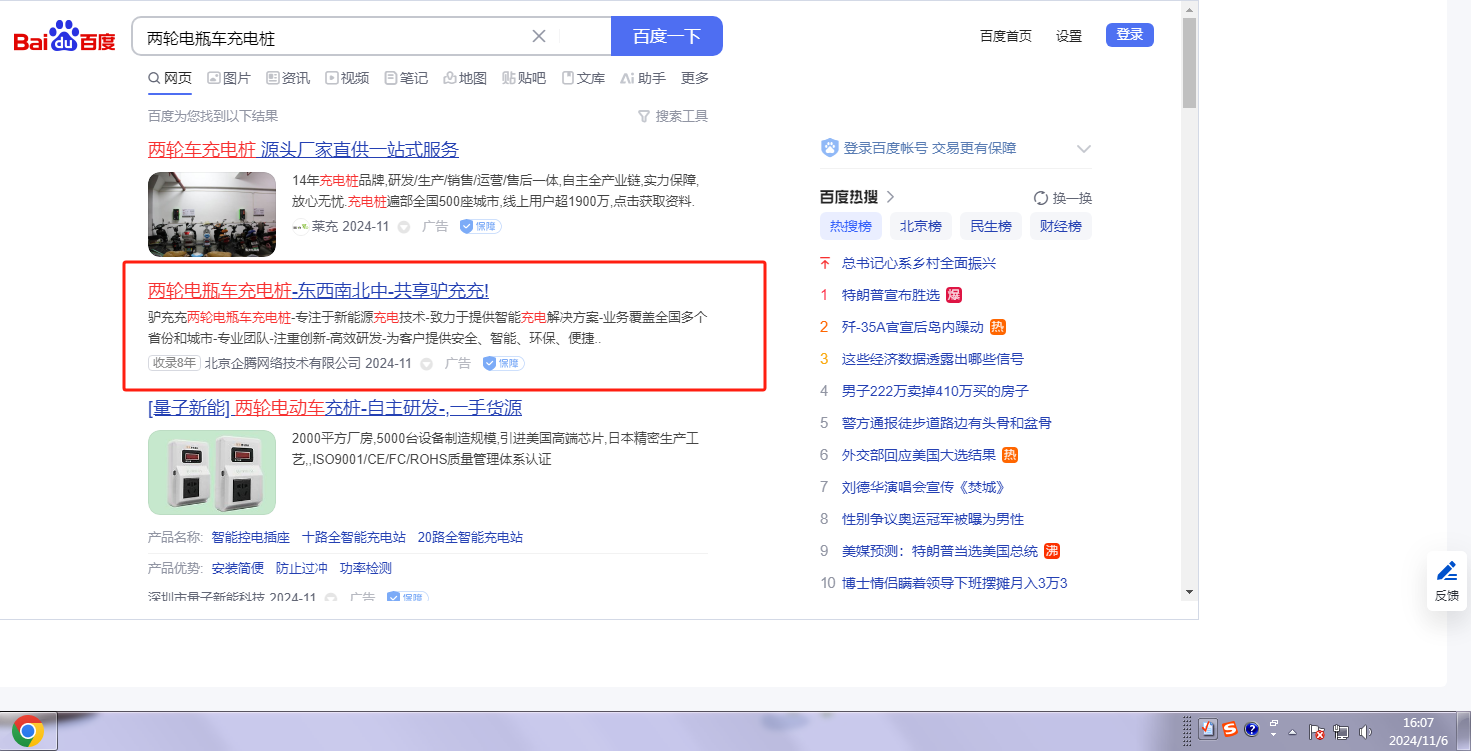Refresh hot searches with 换一换
Screen dimensions: 1471x751
coord(1062,198)
